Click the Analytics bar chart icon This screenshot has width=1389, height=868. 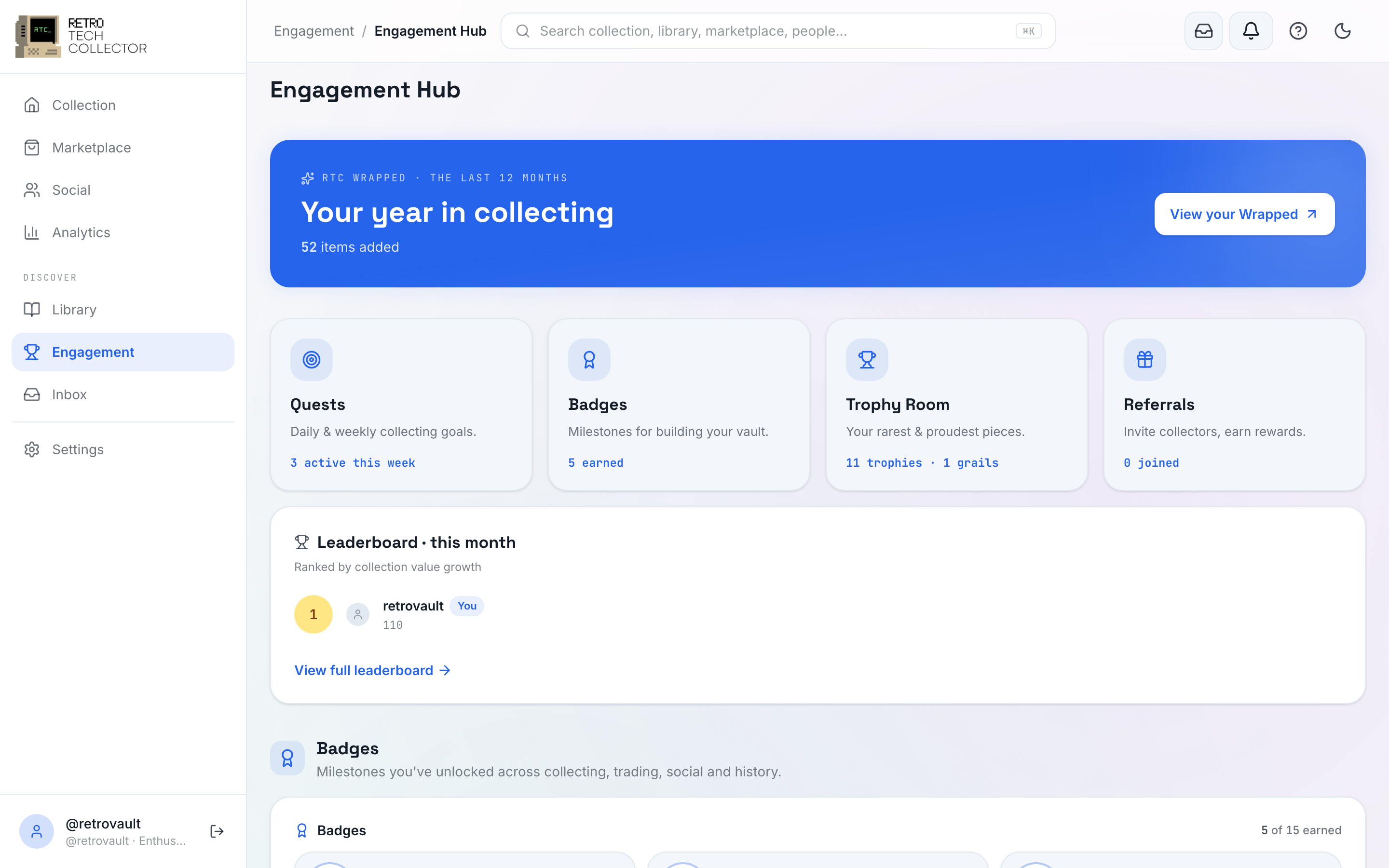pos(31,232)
